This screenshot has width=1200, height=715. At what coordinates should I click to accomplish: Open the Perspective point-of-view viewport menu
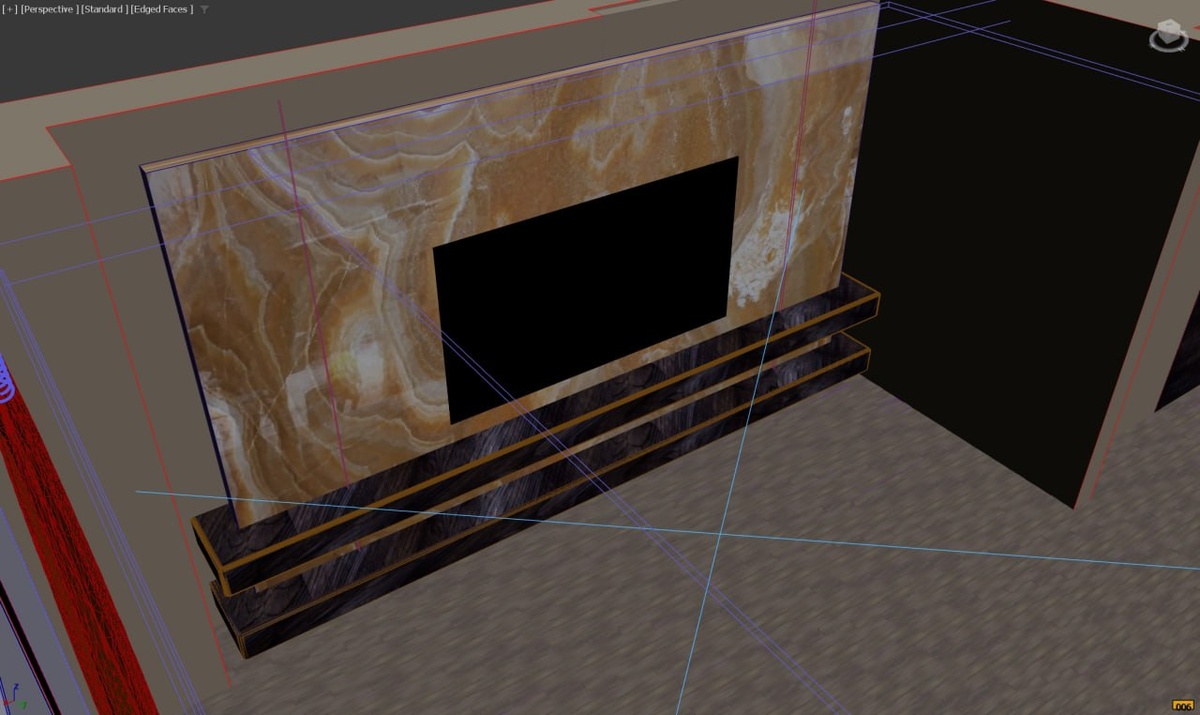click(49, 9)
